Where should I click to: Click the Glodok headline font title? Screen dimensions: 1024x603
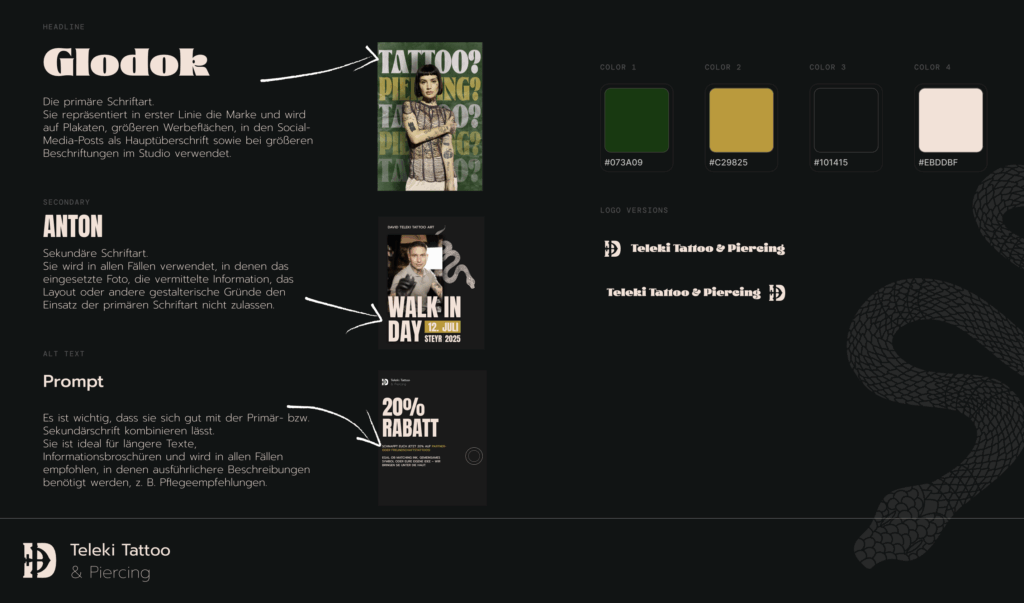pos(126,63)
